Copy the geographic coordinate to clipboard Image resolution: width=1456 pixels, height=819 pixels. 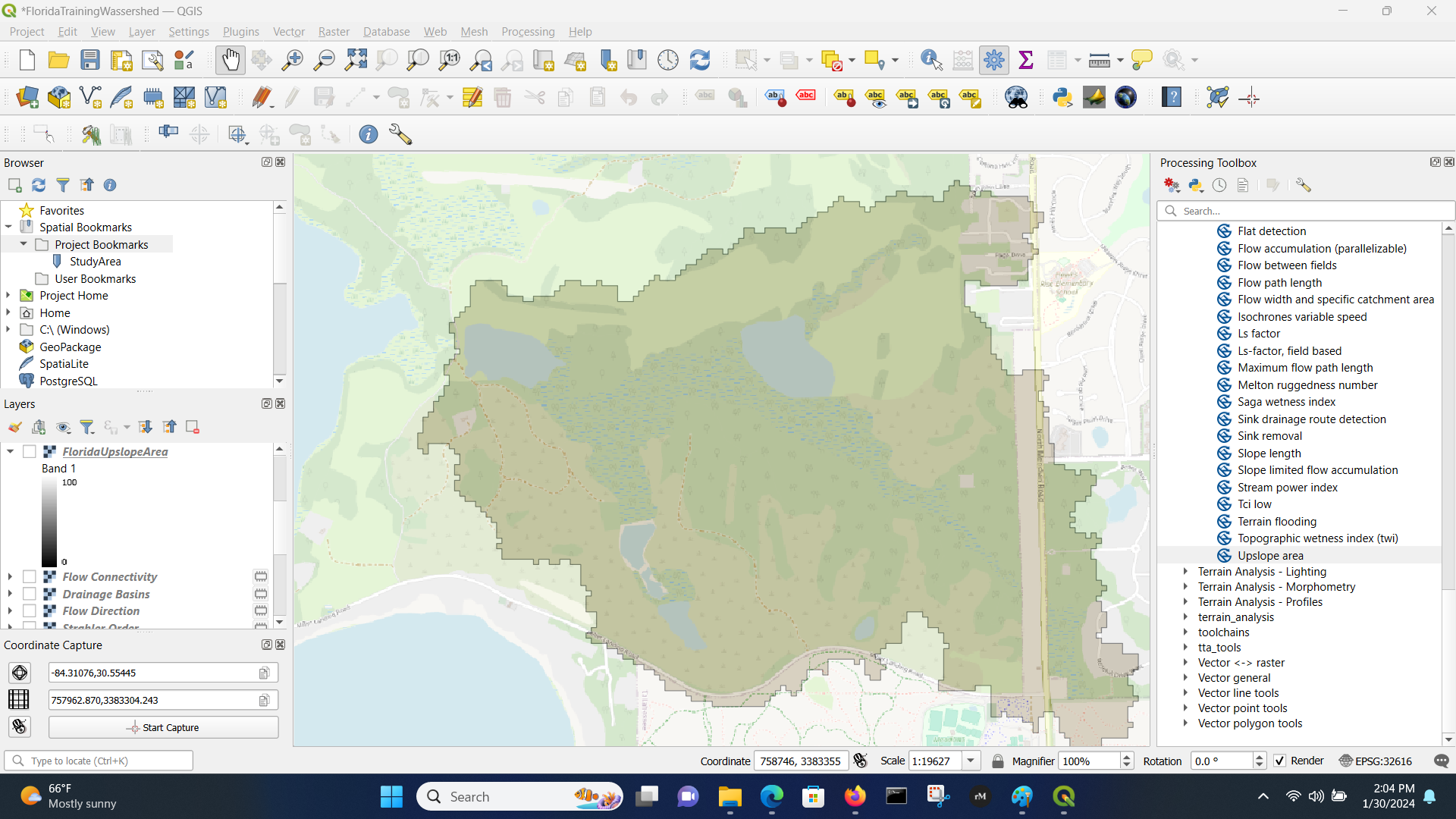point(264,673)
